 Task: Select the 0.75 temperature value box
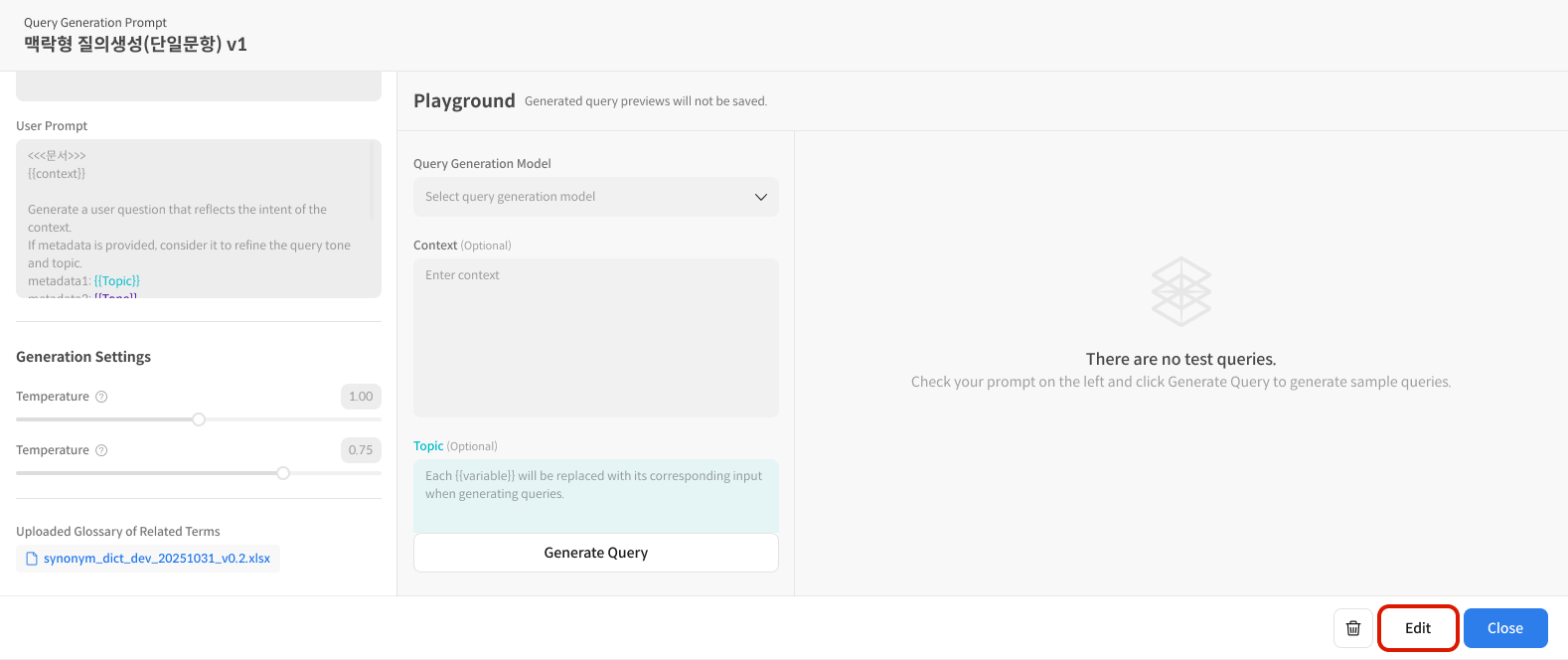pos(361,450)
